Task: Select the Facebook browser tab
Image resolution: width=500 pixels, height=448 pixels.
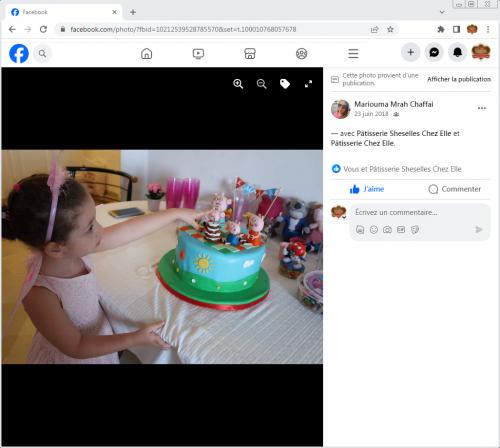Action: click(x=63, y=12)
